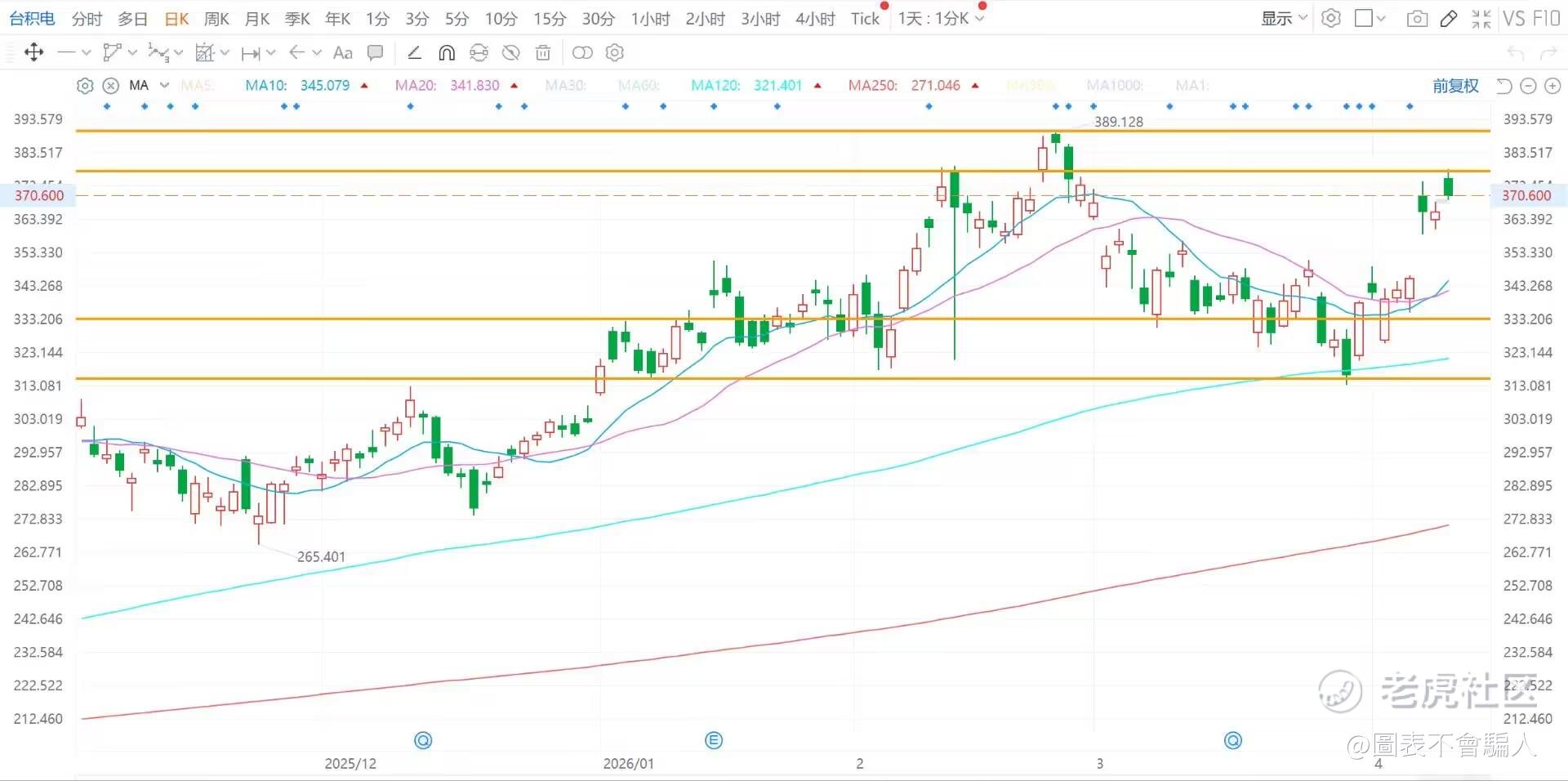1568x781 pixels.
Task: Add a comment bubble annotation
Action: [375, 53]
